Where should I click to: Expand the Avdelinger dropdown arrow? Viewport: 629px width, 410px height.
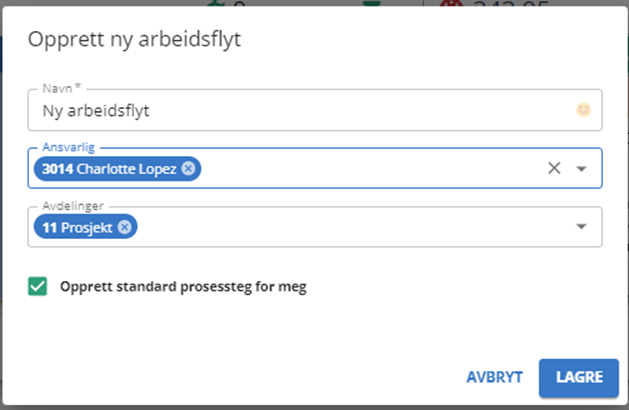(x=581, y=227)
